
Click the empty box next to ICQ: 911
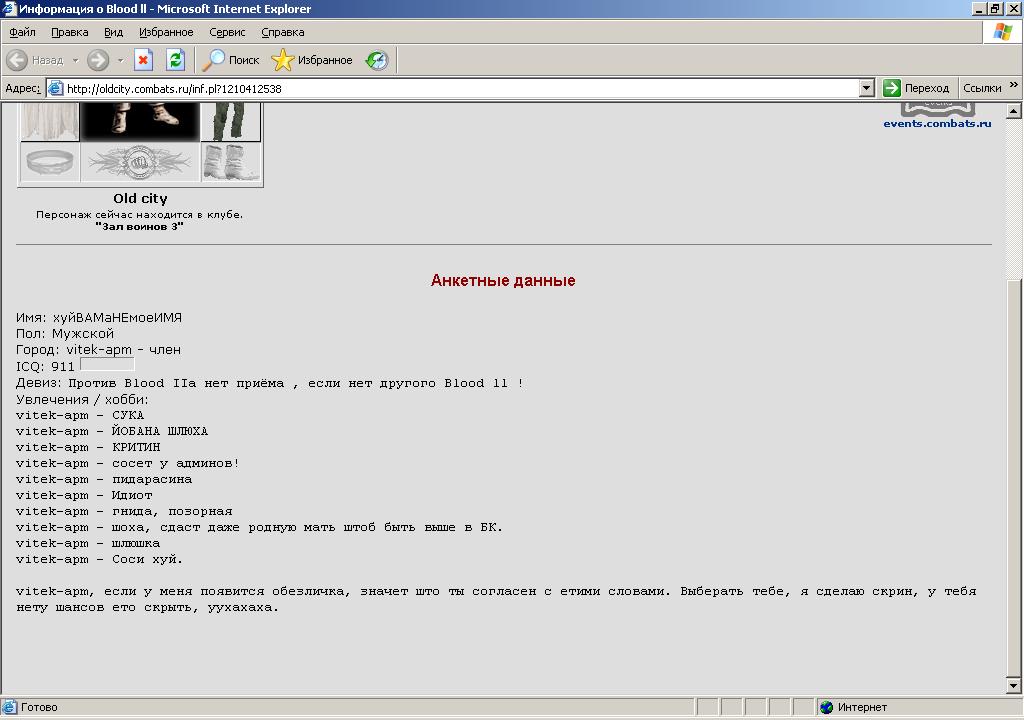pyautogui.click(x=107, y=365)
